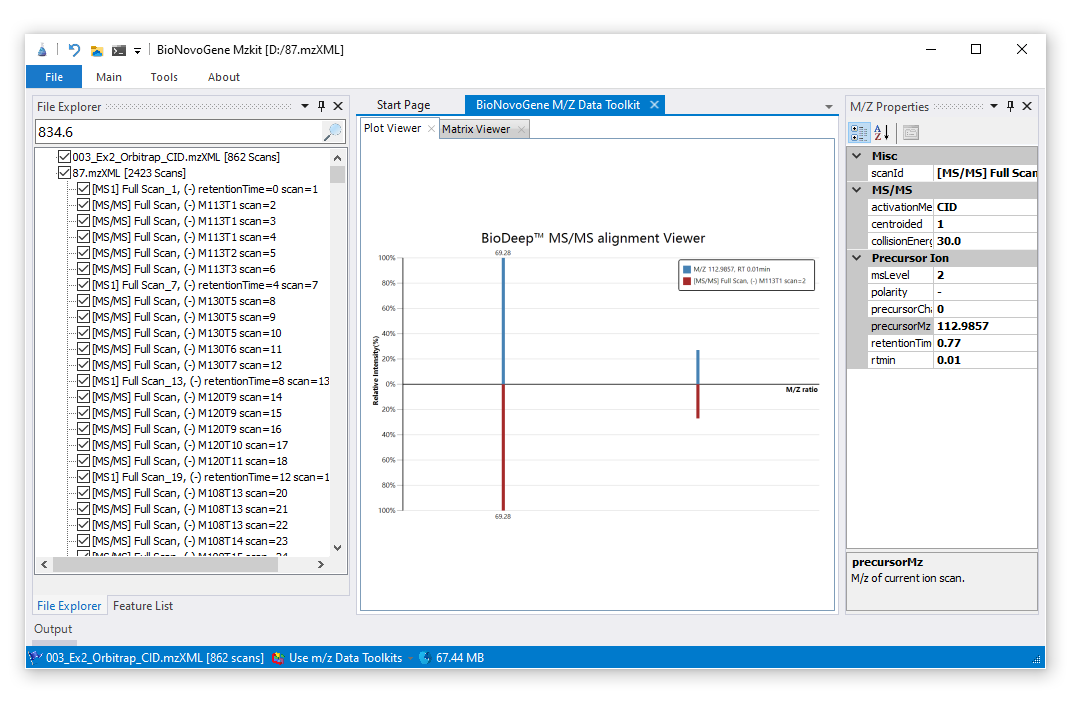
Task: Uncheck 003_Ex2_Orbitrap_CID.mzXML file checkbox
Action: (65, 157)
